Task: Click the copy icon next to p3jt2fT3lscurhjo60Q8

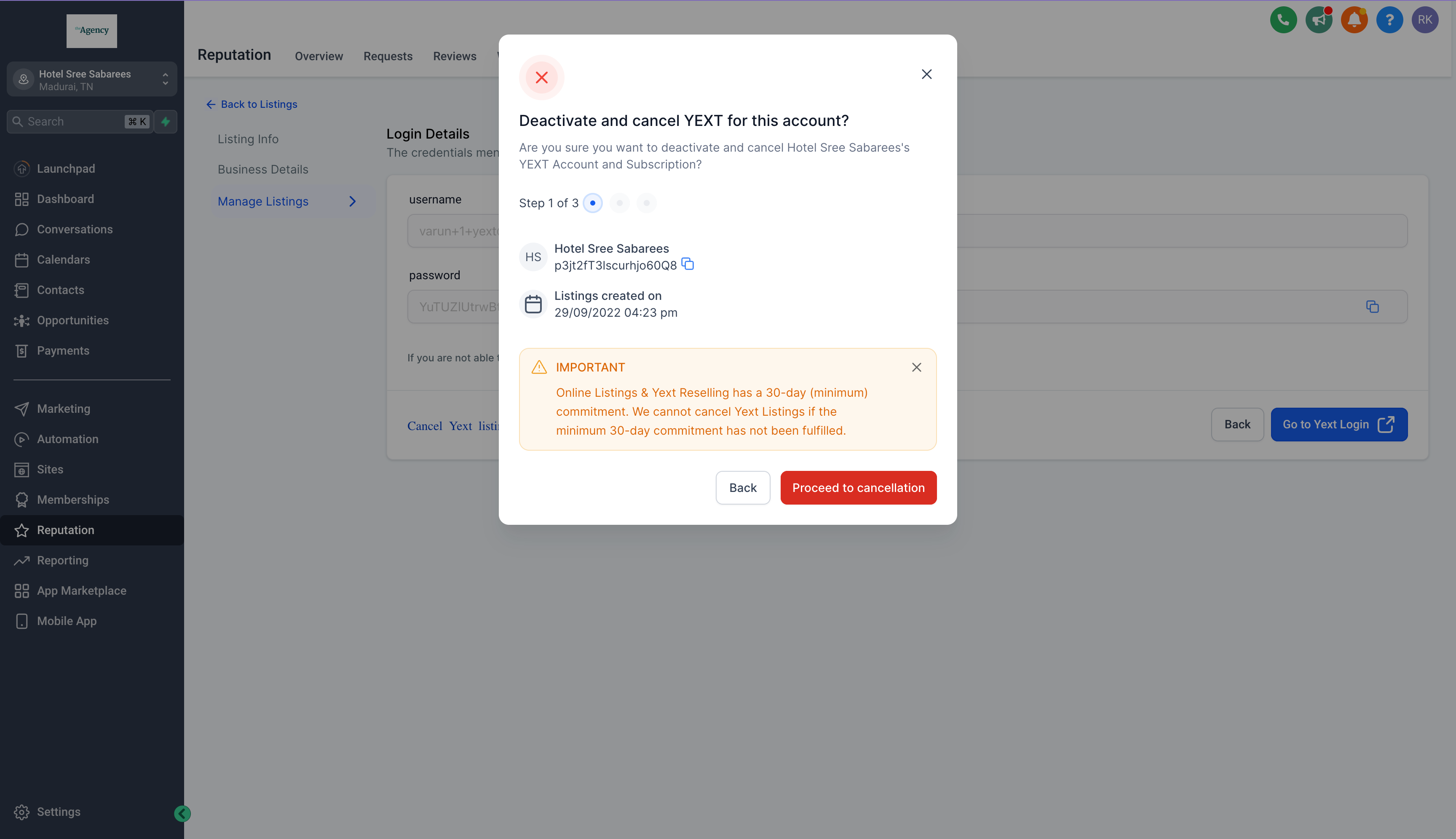Action: coord(688,264)
